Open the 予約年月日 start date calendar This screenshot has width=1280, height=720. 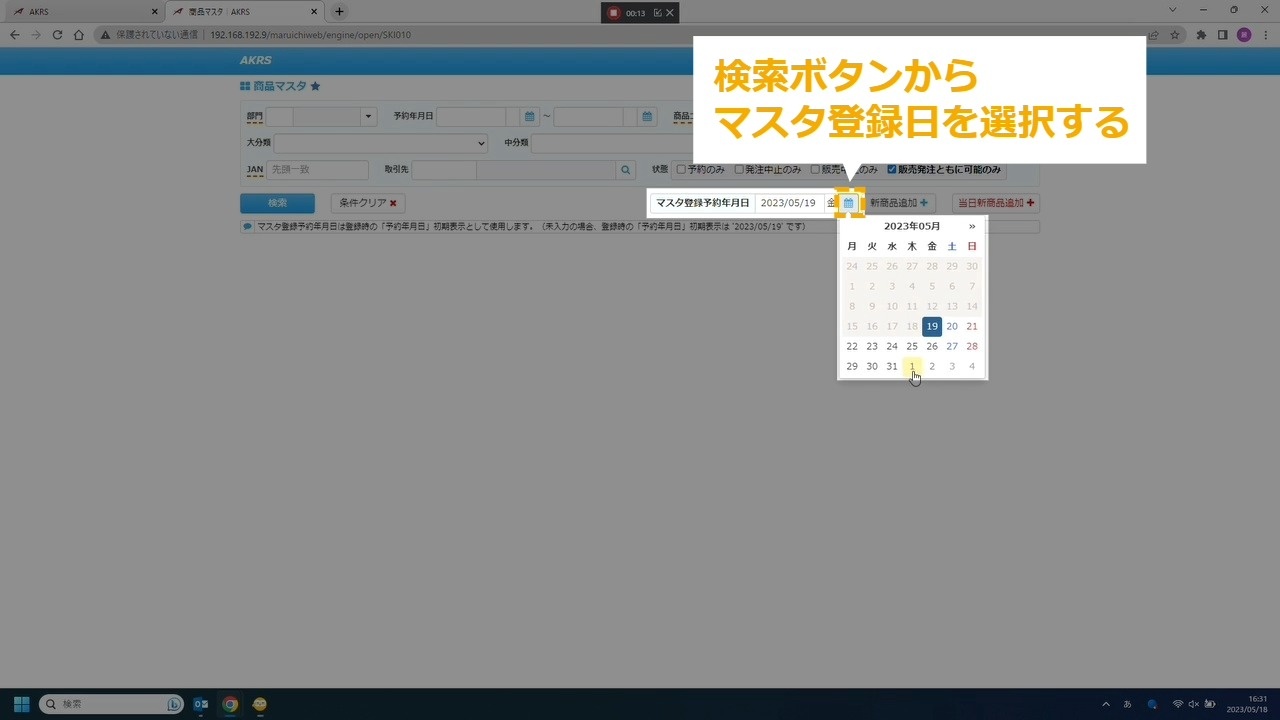pyautogui.click(x=530, y=117)
